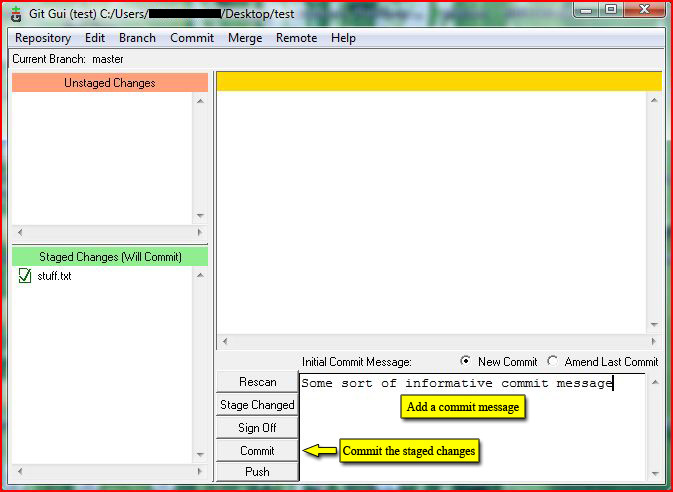Viewport: 673px width, 492px height.
Task: Select the stuff.txt file name
Action: click(x=54, y=276)
